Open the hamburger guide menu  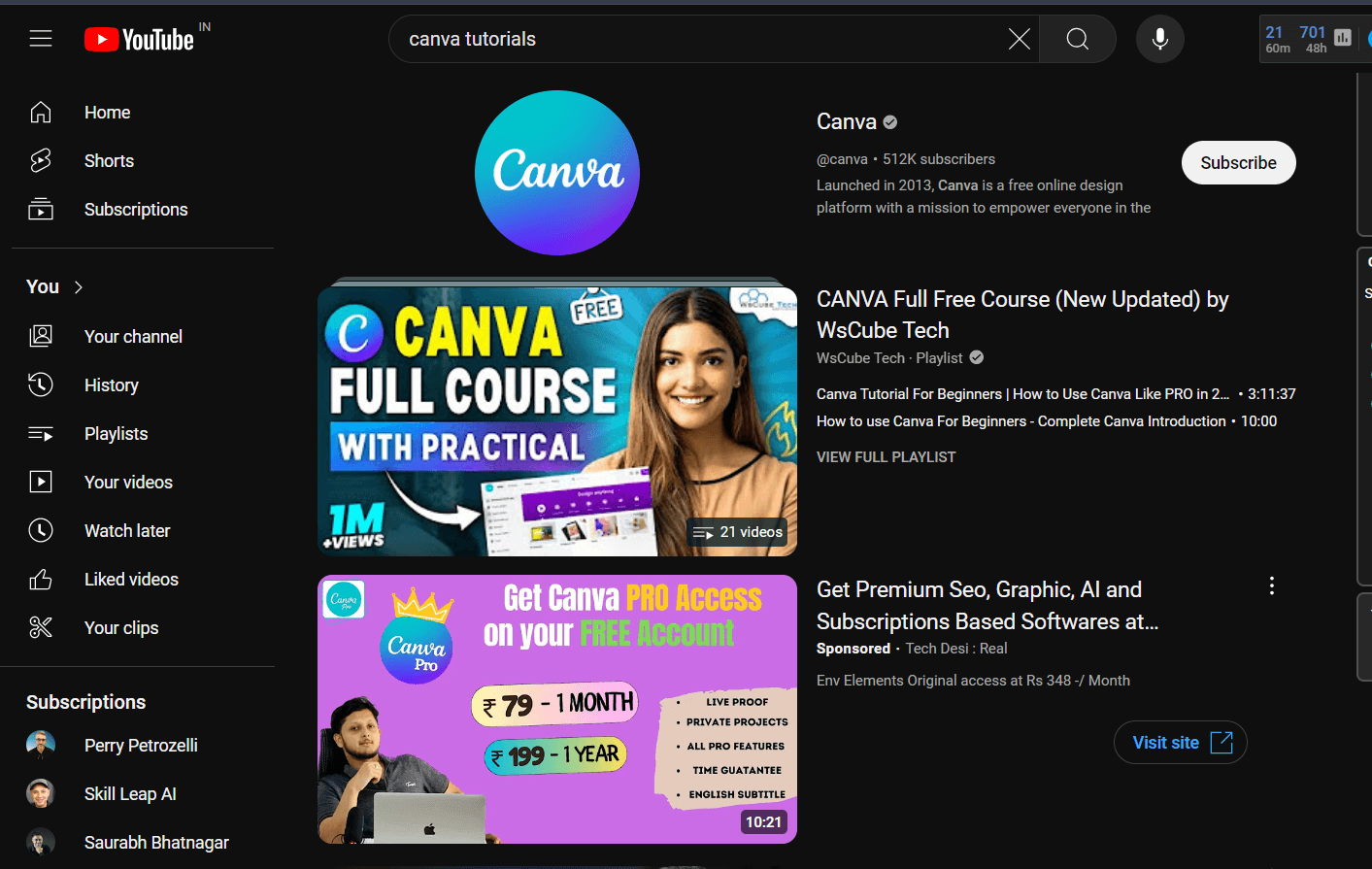(x=41, y=39)
